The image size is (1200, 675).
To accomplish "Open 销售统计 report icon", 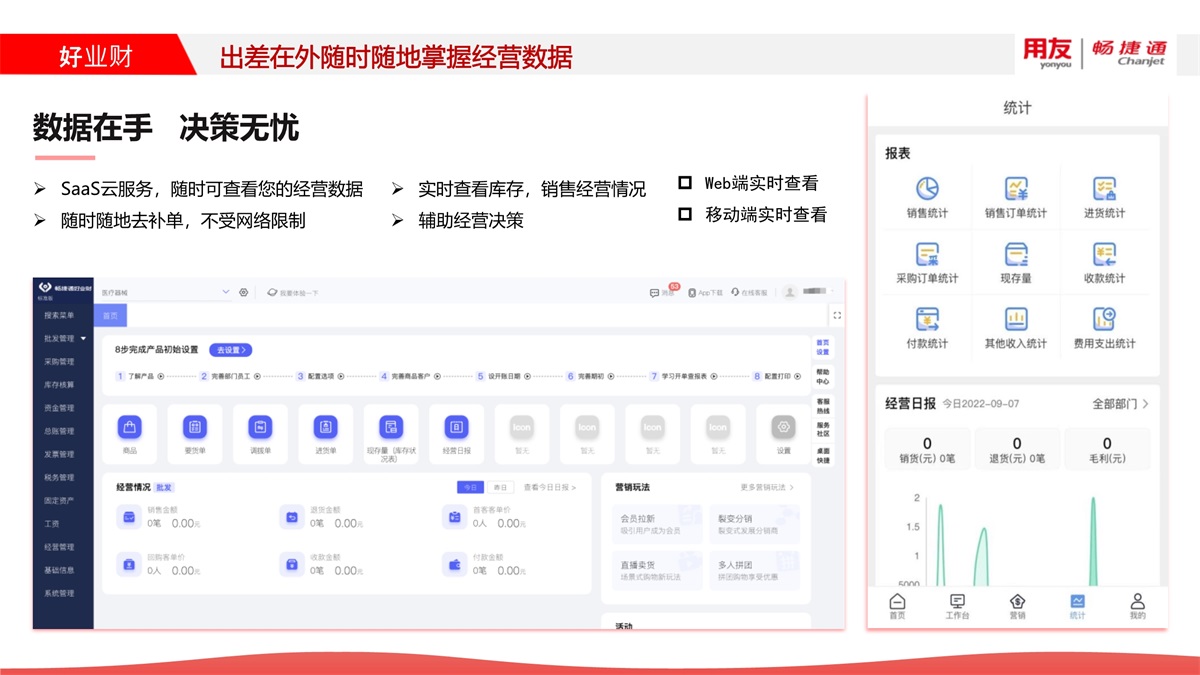I will [927, 190].
